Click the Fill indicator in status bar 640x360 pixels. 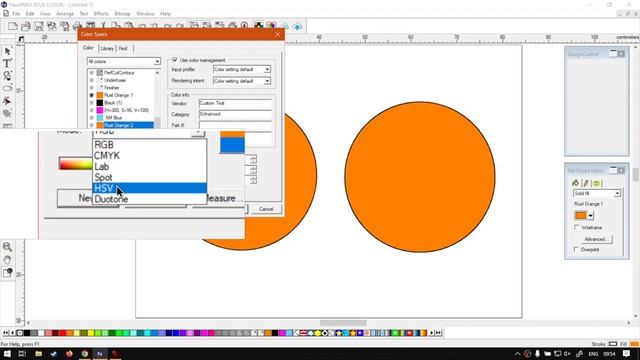click(634, 344)
